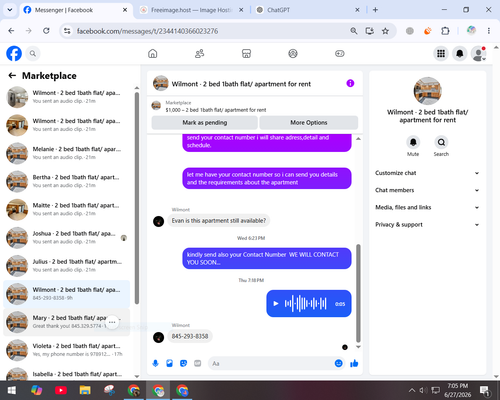Go to the Home feed icon

click(153, 53)
